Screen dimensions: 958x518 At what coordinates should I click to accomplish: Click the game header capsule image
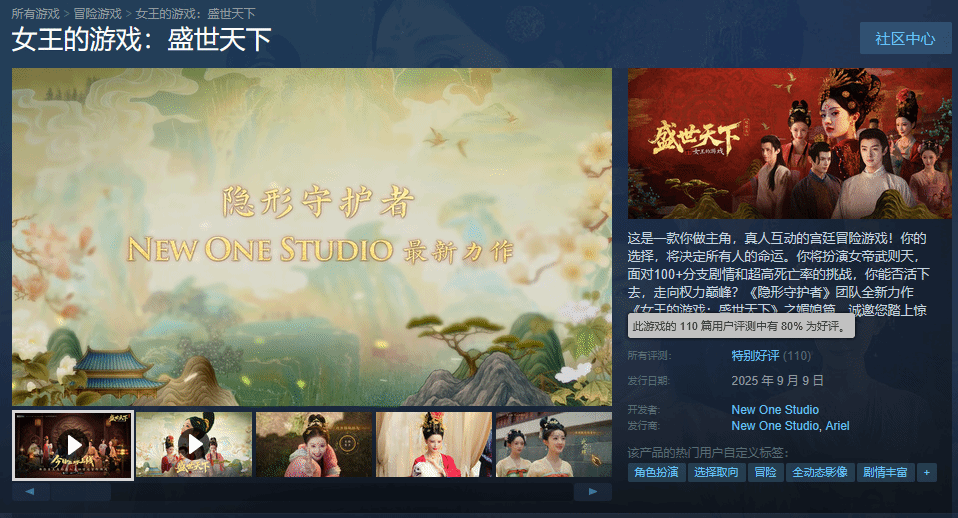point(789,143)
